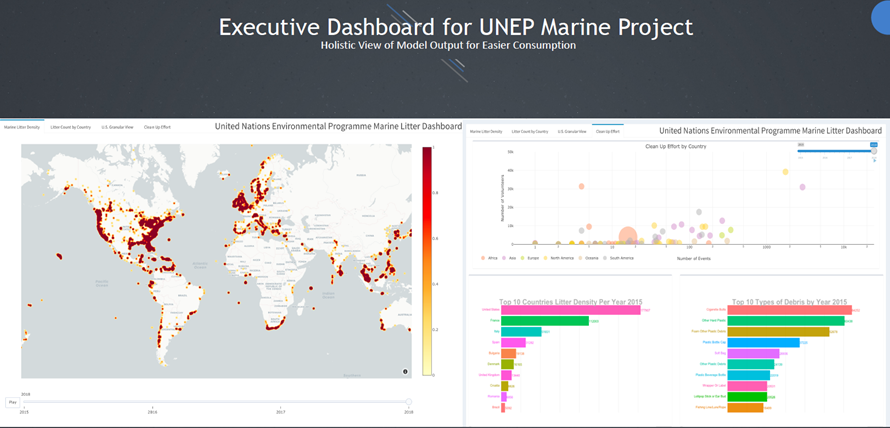Open U.S. Granular View tab in left panel
Image resolution: width=890 pixels, height=428 pixels.
coord(117,128)
